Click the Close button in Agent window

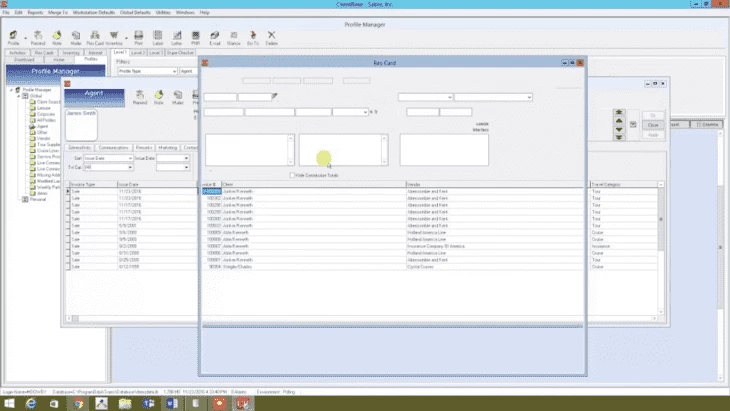click(651, 125)
